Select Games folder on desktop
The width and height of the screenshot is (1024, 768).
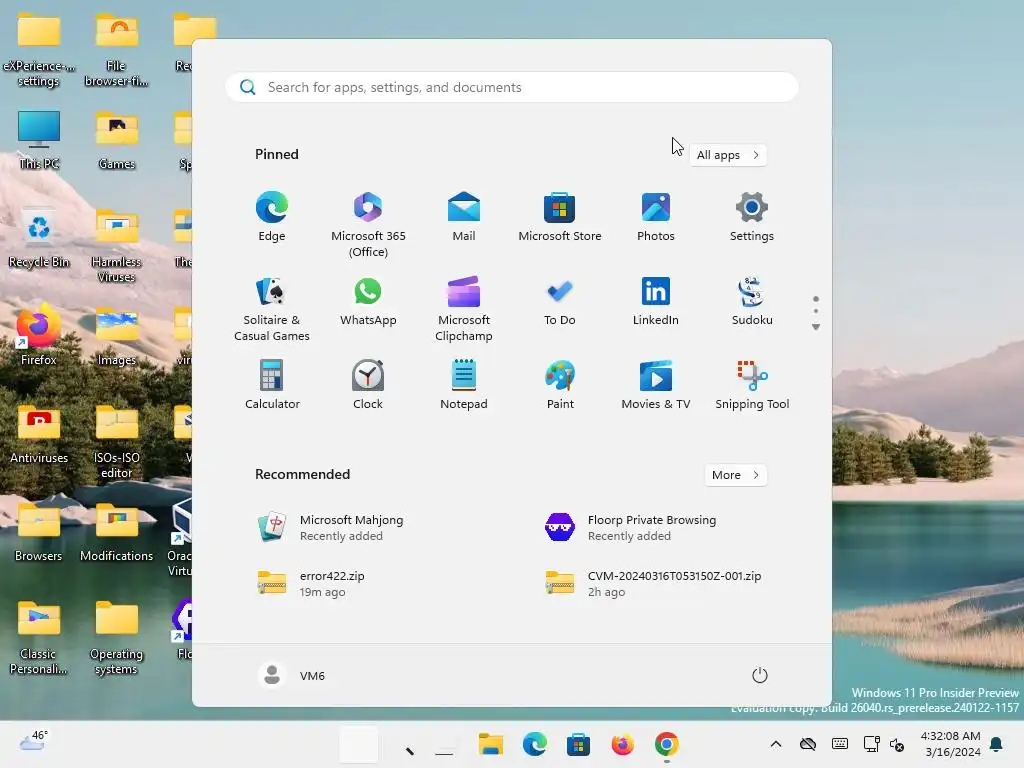coord(117,140)
